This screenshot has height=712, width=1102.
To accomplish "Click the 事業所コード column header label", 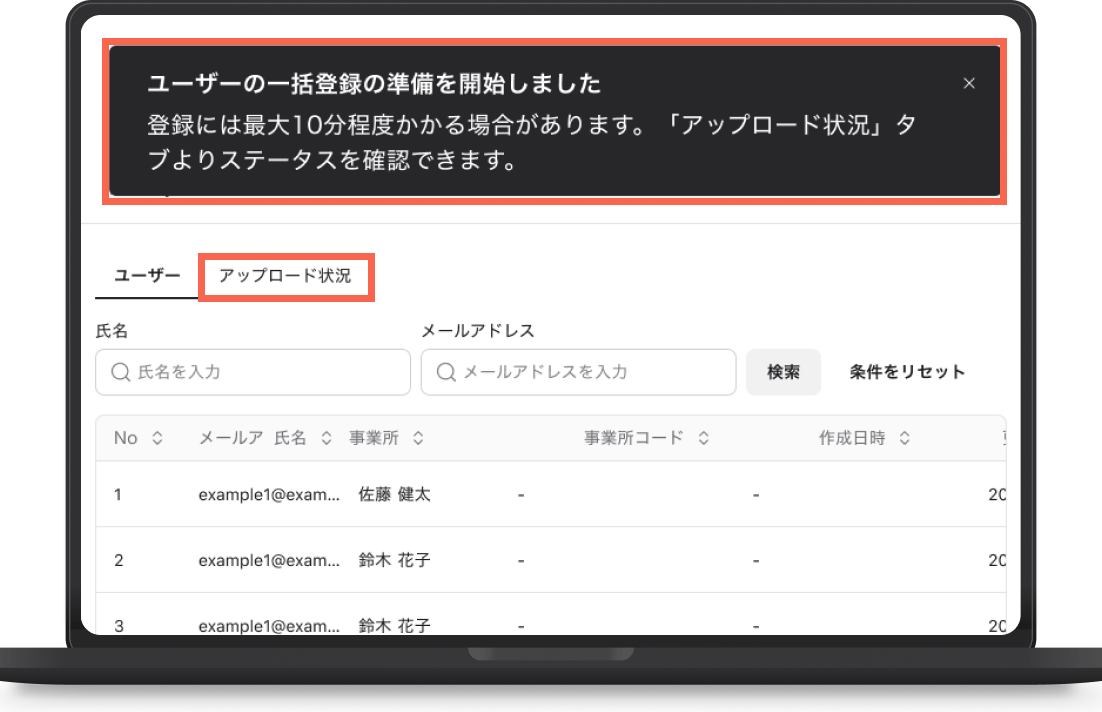I will (633, 438).
